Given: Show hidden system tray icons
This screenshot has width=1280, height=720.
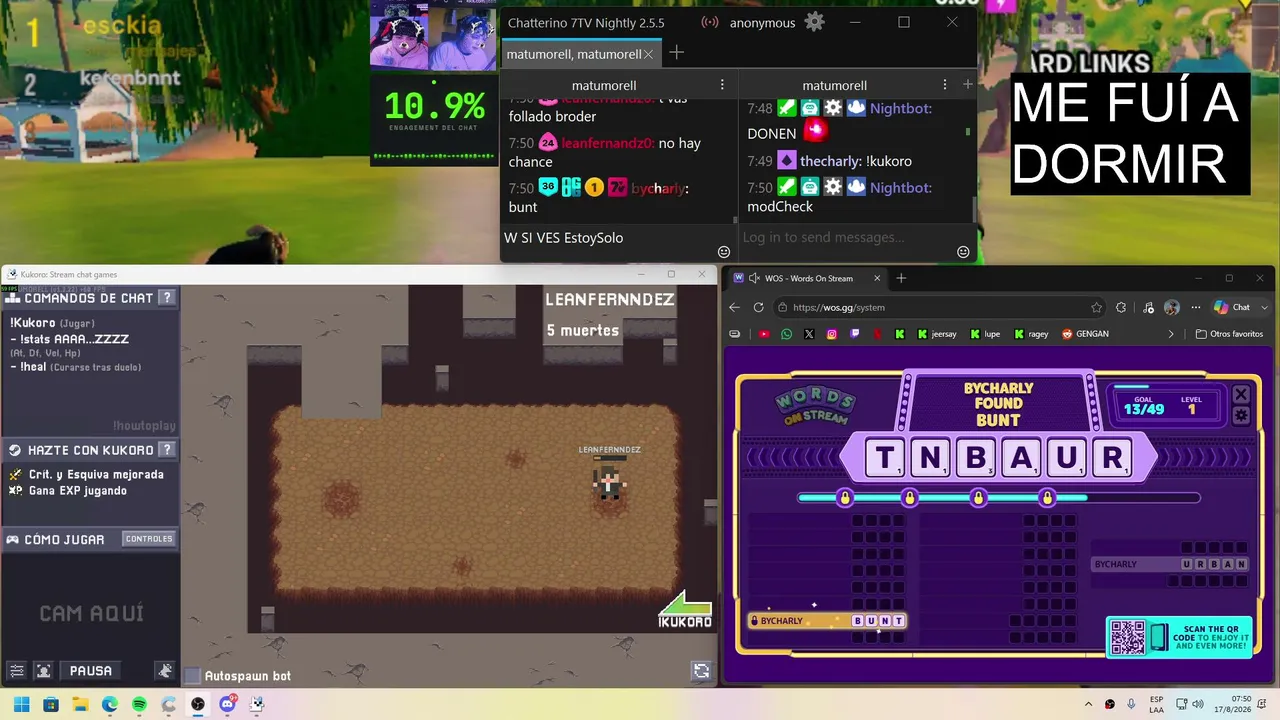Looking at the screenshot, I should (x=1088, y=704).
